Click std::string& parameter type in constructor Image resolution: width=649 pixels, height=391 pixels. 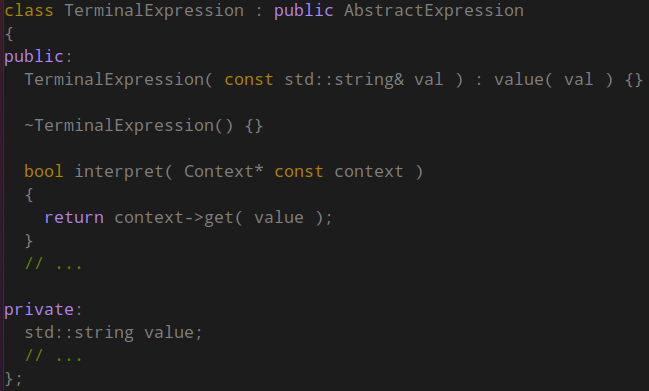coord(344,79)
